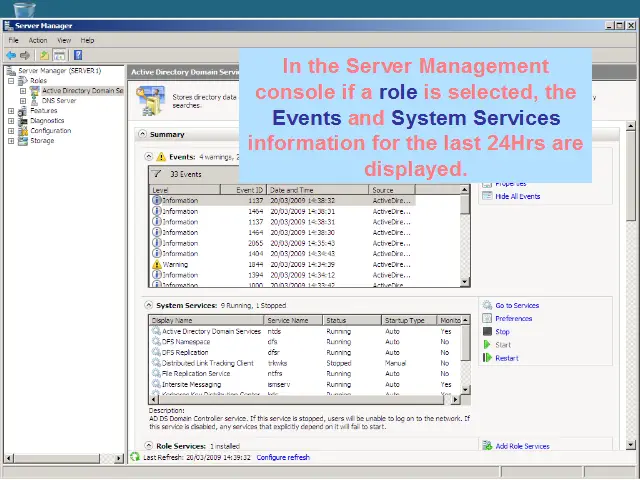Image resolution: width=640 pixels, height=480 pixels.
Task: Select the File Replication Service row
Action: 305,373
